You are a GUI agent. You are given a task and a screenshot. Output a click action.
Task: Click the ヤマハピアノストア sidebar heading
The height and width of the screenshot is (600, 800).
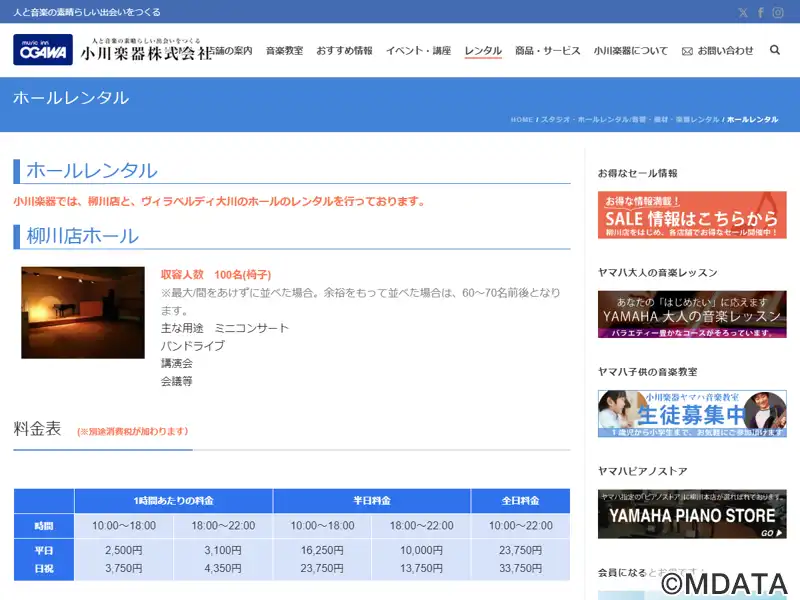(x=643, y=471)
